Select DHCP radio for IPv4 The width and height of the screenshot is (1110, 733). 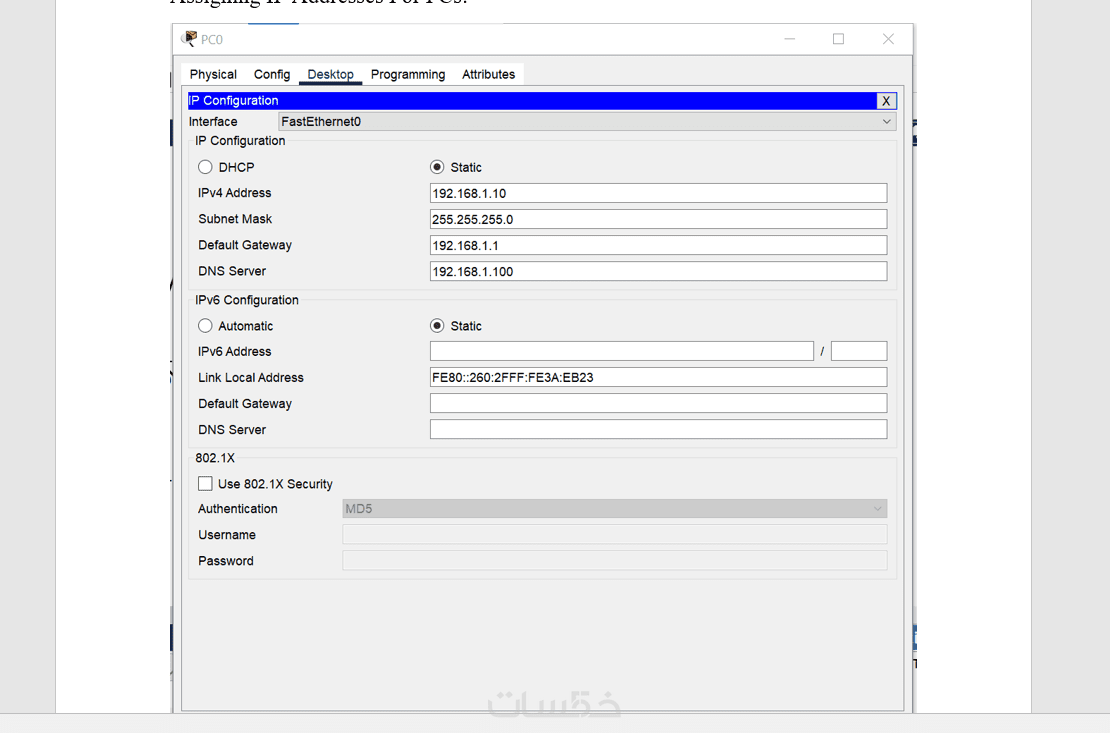point(205,167)
